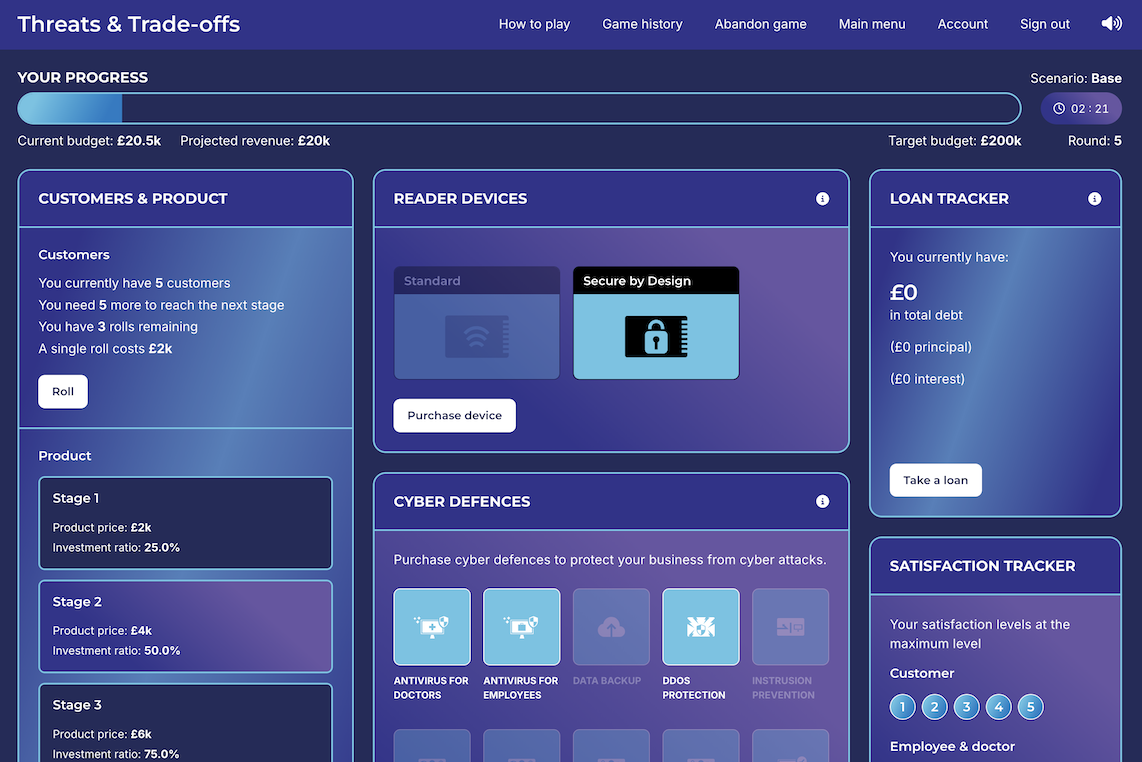Mute sound using the speaker icon

1111,24
